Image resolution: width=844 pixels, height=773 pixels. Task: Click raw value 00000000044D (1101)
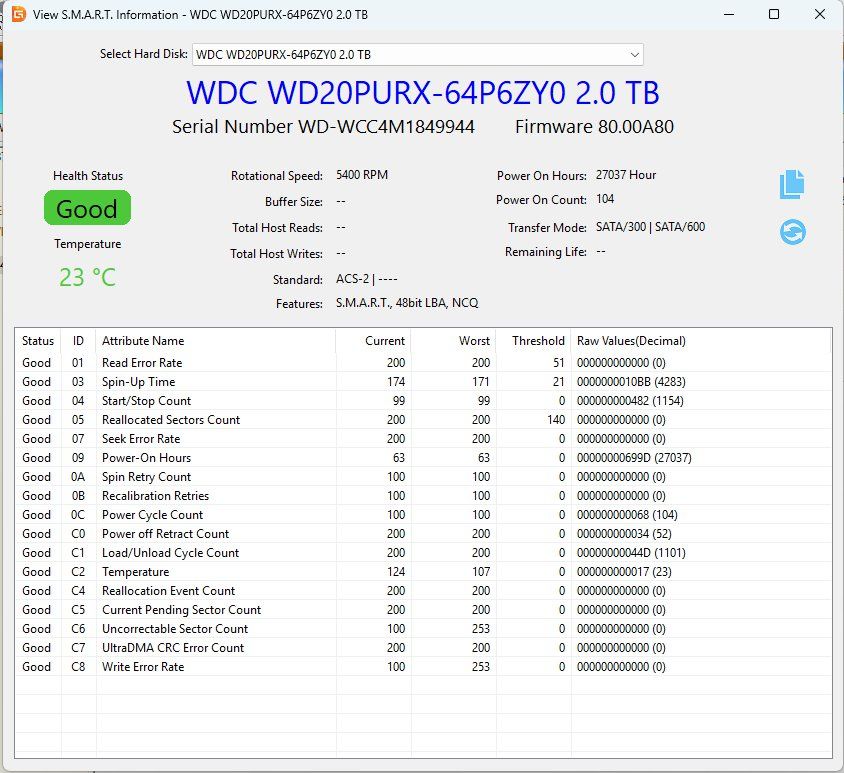(631, 553)
